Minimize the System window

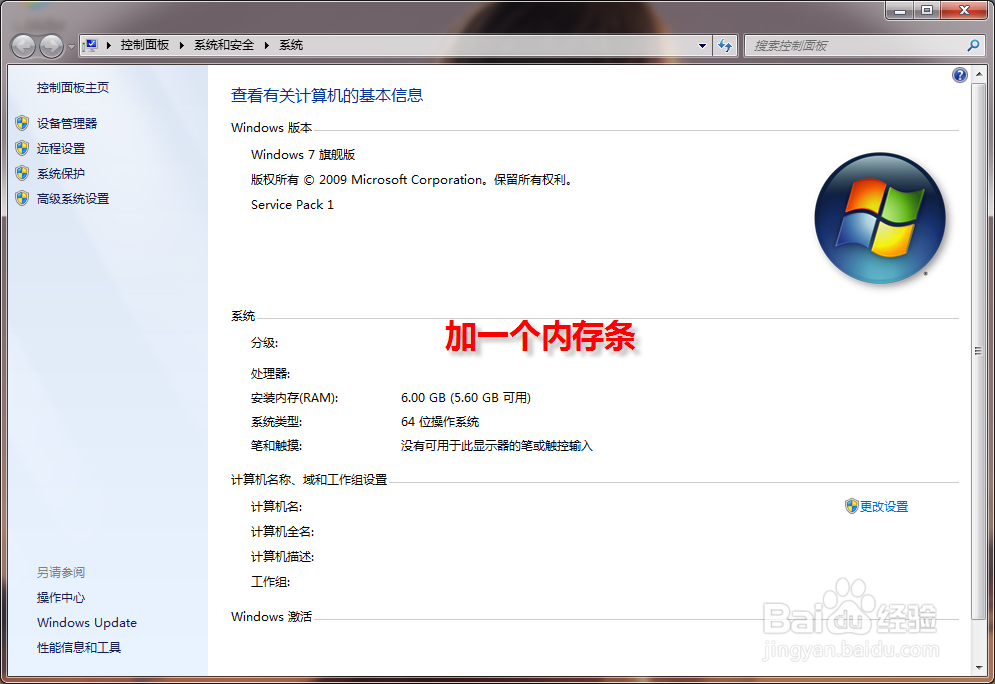pyautogui.click(x=899, y=10)
